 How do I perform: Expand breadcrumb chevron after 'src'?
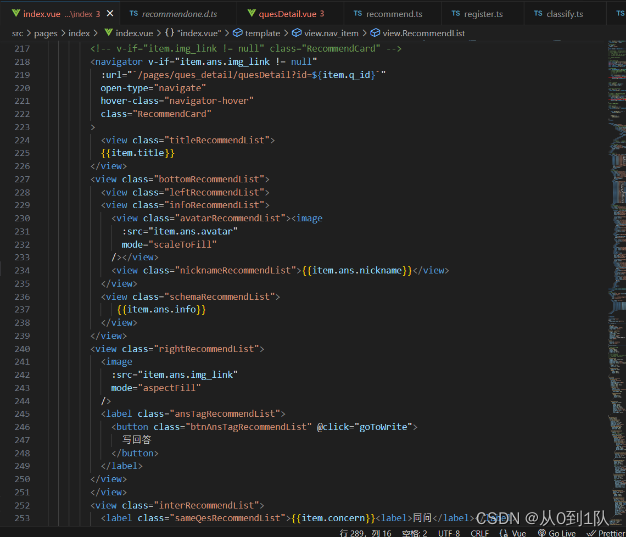tap(29, 33)
